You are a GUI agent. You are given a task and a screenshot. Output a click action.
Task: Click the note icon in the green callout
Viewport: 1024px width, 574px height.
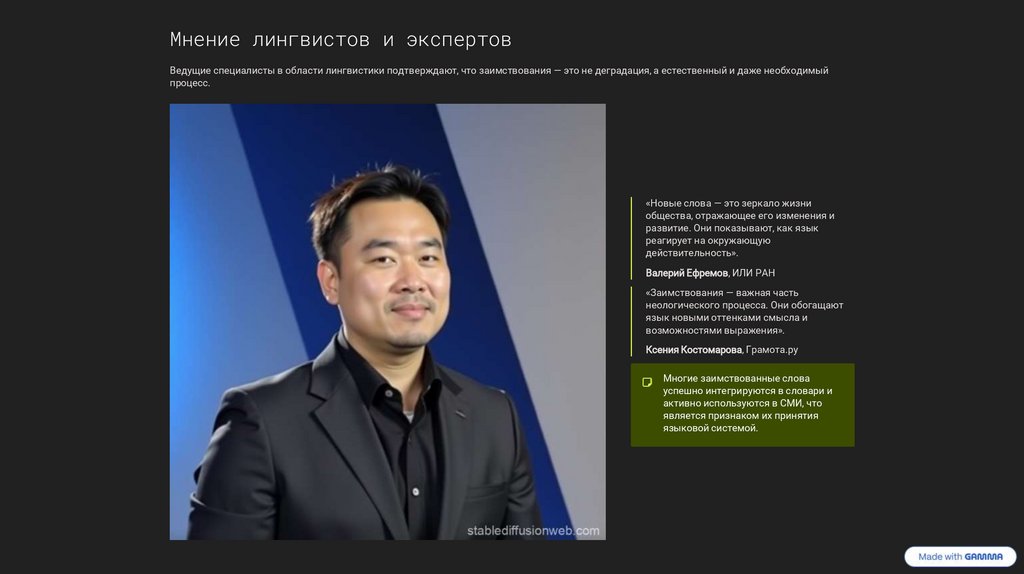[647, 382]
